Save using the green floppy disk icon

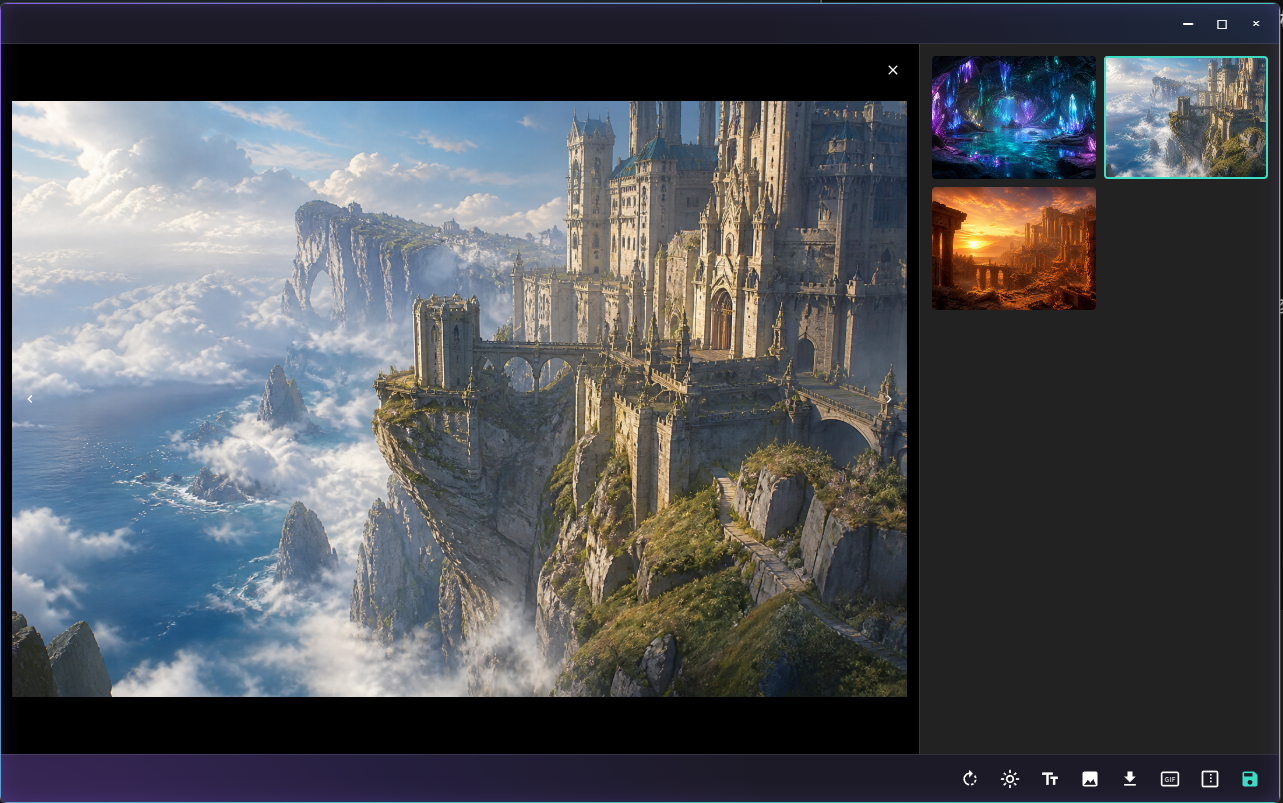(1250, 779)
